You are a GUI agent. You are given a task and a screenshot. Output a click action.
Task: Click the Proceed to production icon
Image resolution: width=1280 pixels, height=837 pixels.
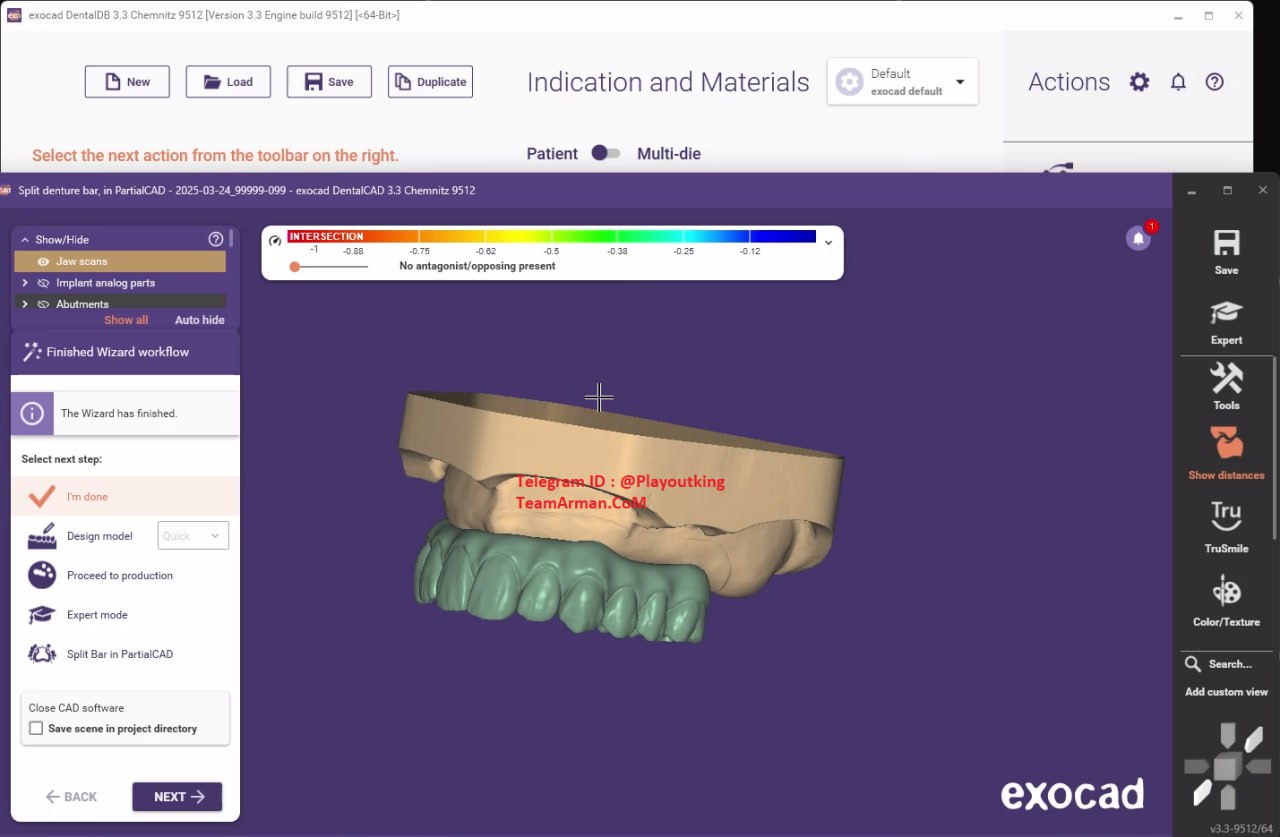[x=42, y=575]
